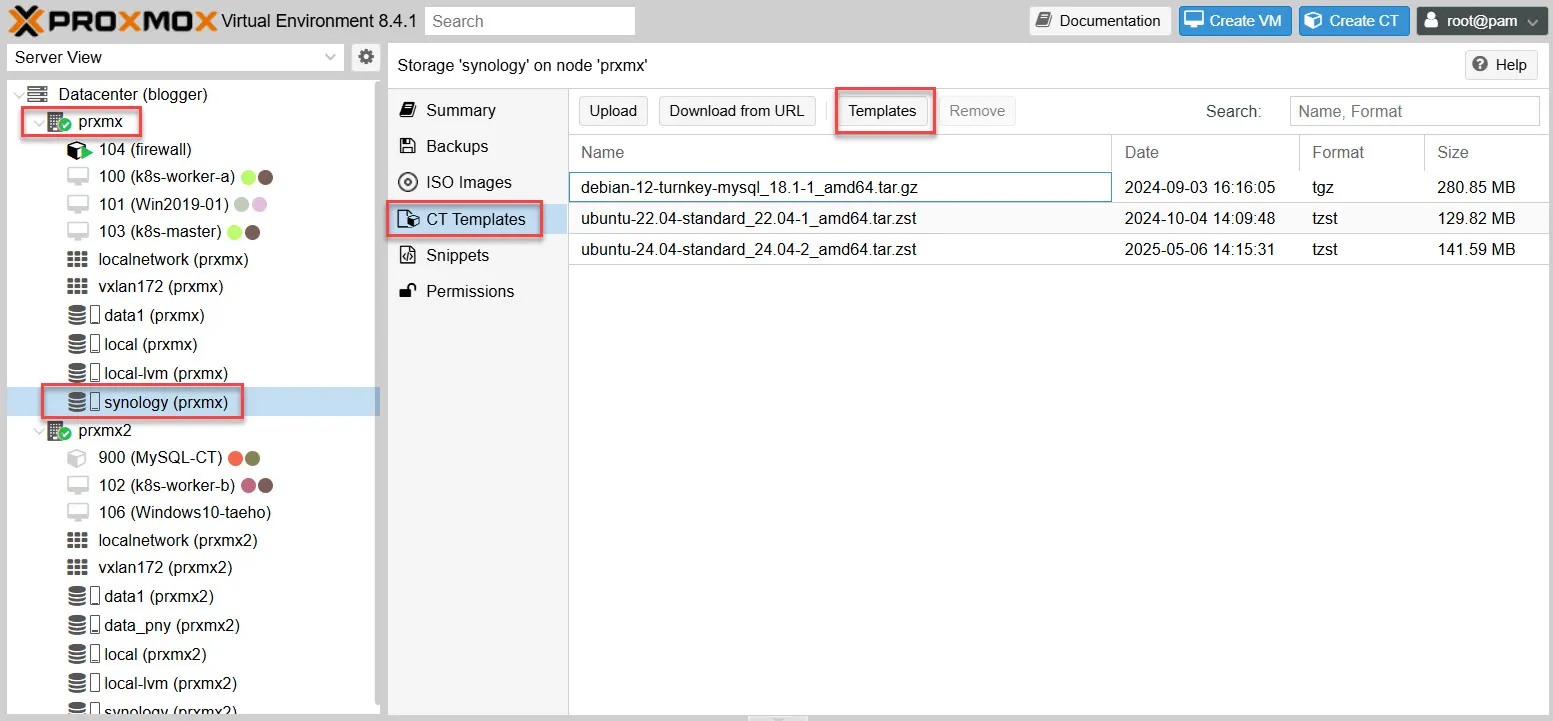Viewport: 1553px width, 721px height.
Task: Collapse the prxmx node in the tree
Action: tap(38, 121)
